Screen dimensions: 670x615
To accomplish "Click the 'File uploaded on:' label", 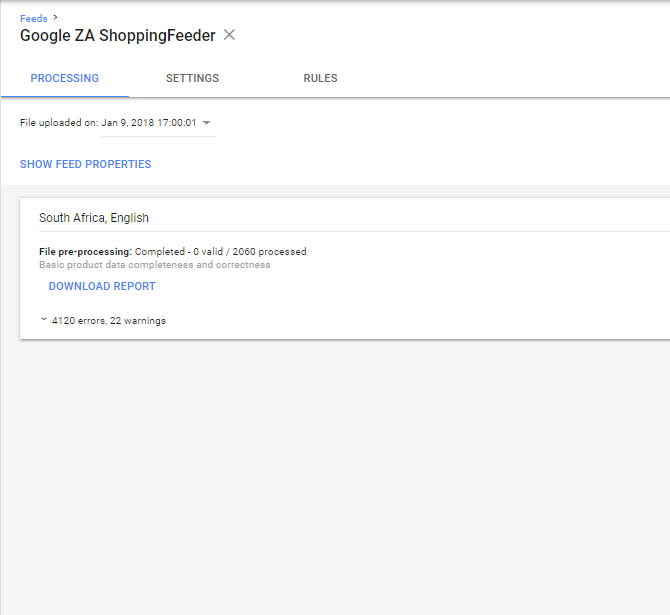I will 59,123.
